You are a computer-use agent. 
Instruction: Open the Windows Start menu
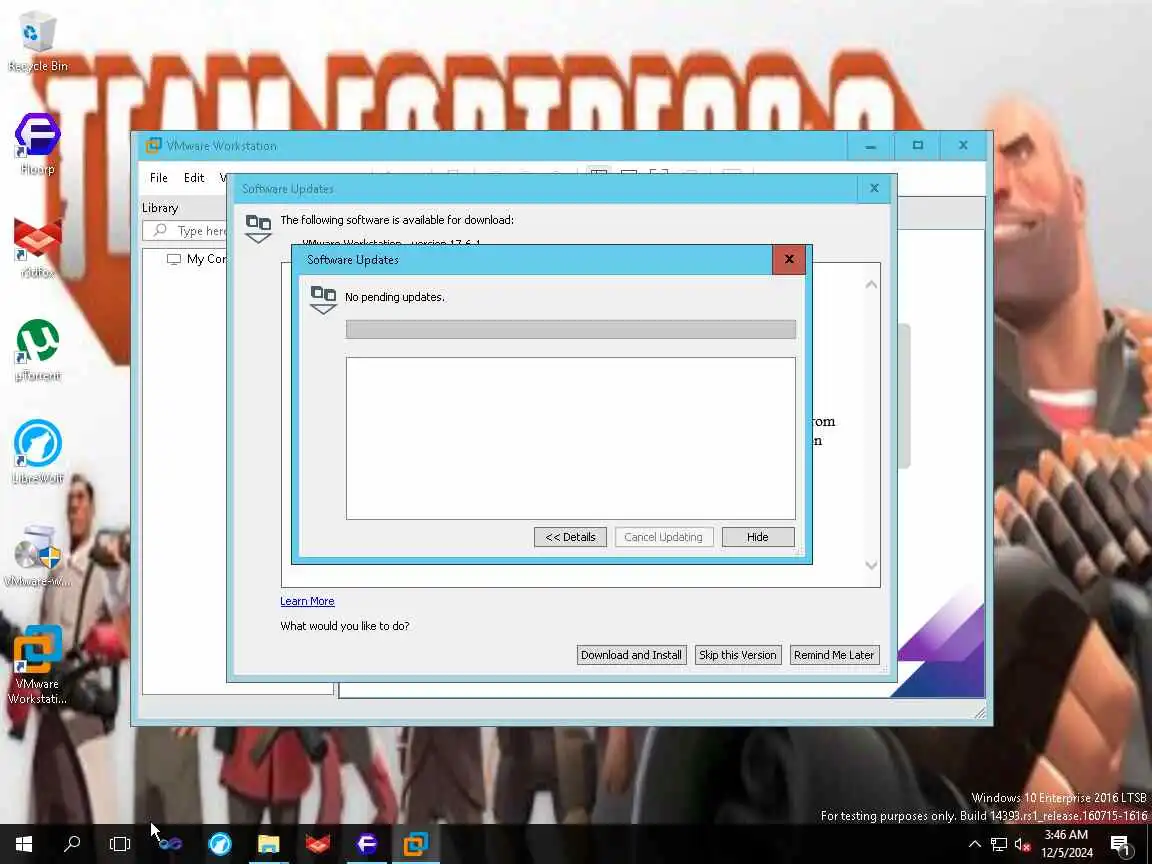point(24,843)
